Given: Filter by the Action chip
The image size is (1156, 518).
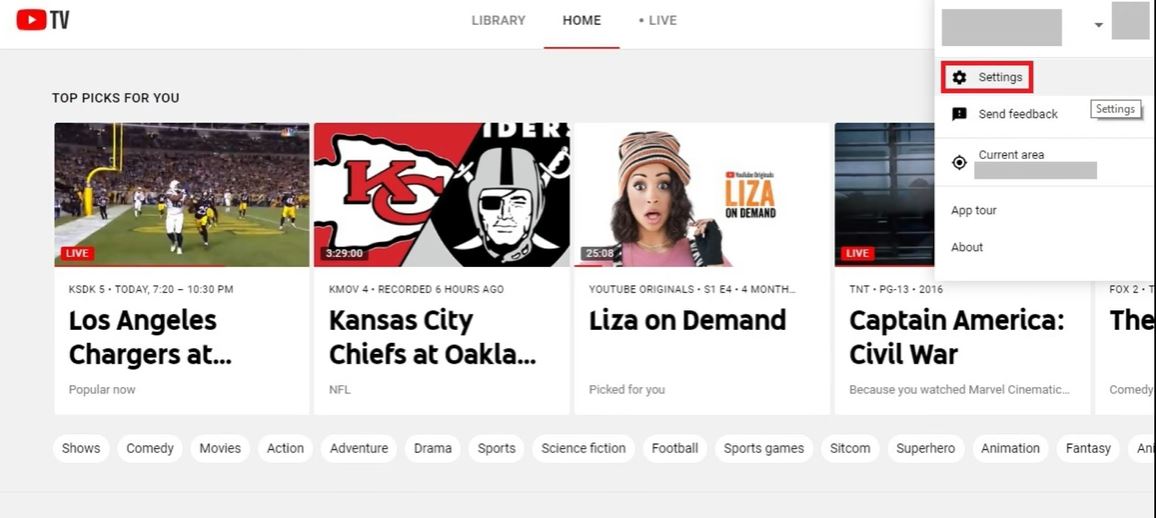Looking at the screenshot, I should [x=285, y=449].
